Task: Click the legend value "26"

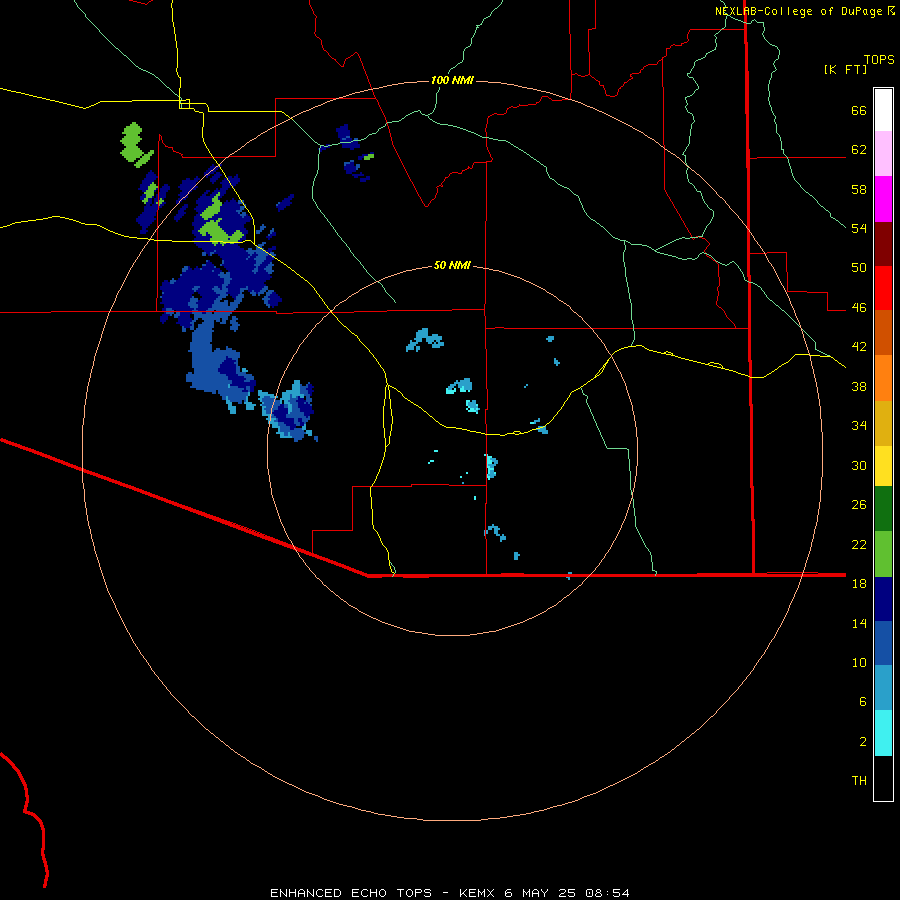Action: [x=859, y=505]
